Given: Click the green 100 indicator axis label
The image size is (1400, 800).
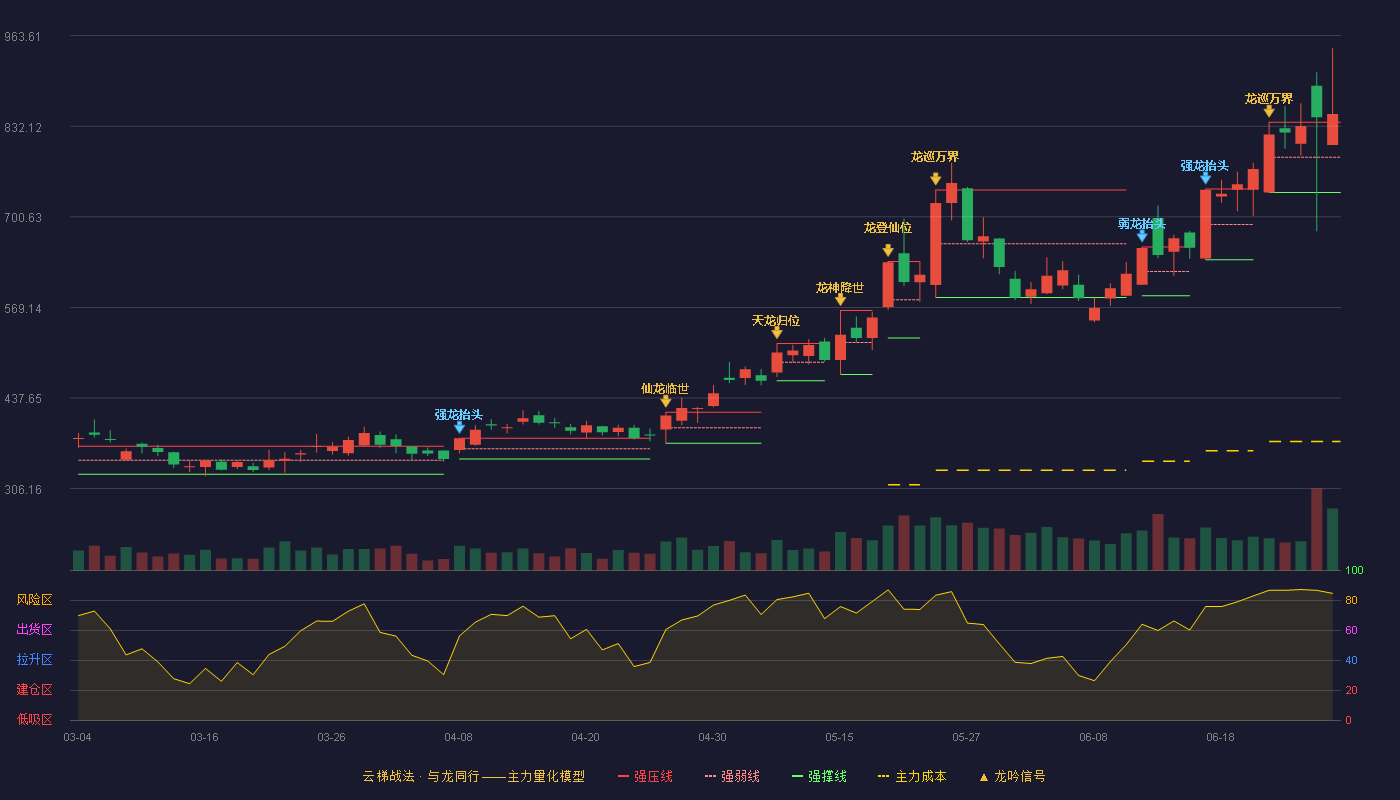Looking at the screenshot, I should click(x=1354, y=570).
